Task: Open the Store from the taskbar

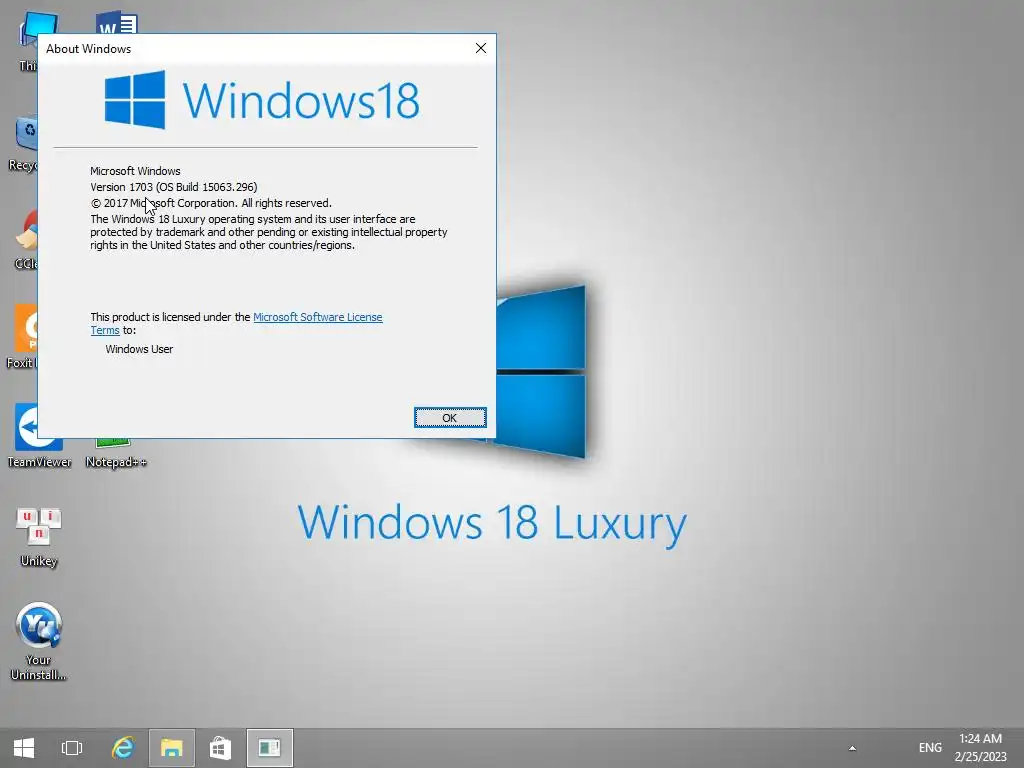Action: 221,748
